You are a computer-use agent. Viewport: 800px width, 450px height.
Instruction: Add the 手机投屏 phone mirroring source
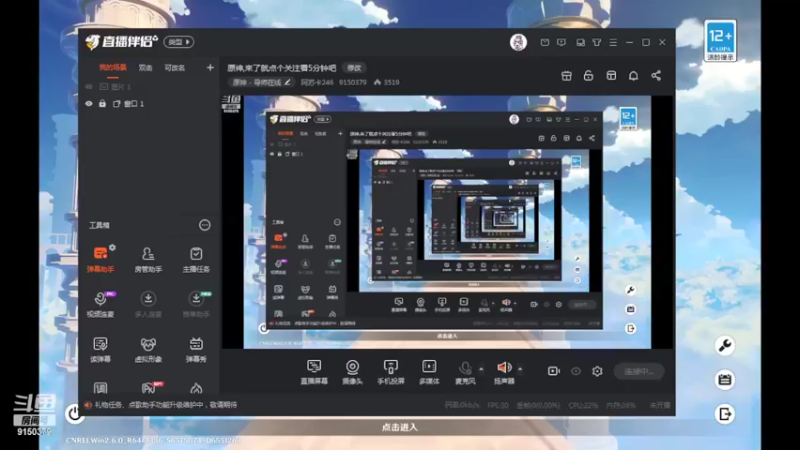pos(390,372)
